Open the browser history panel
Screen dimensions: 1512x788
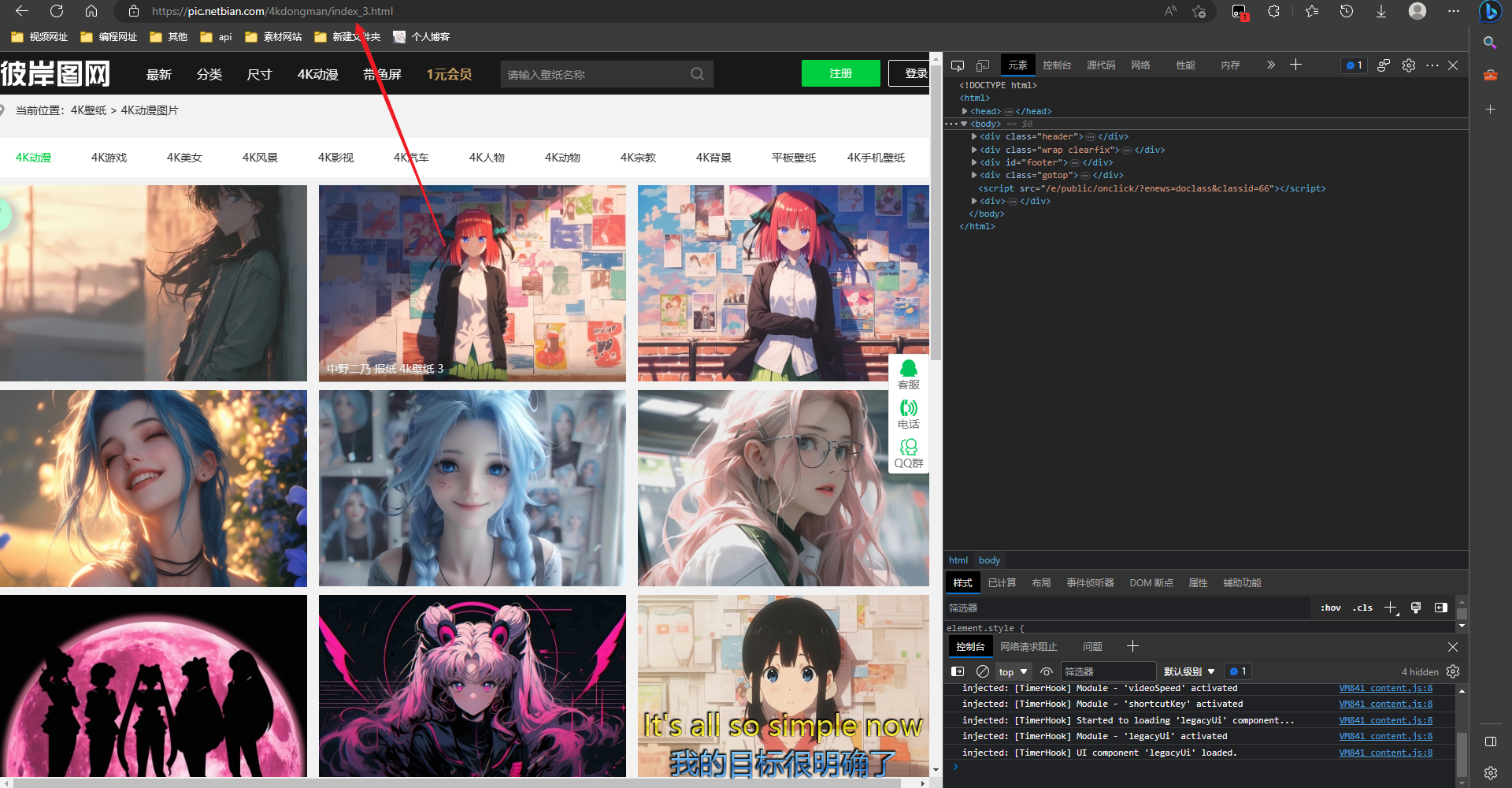1347,11
